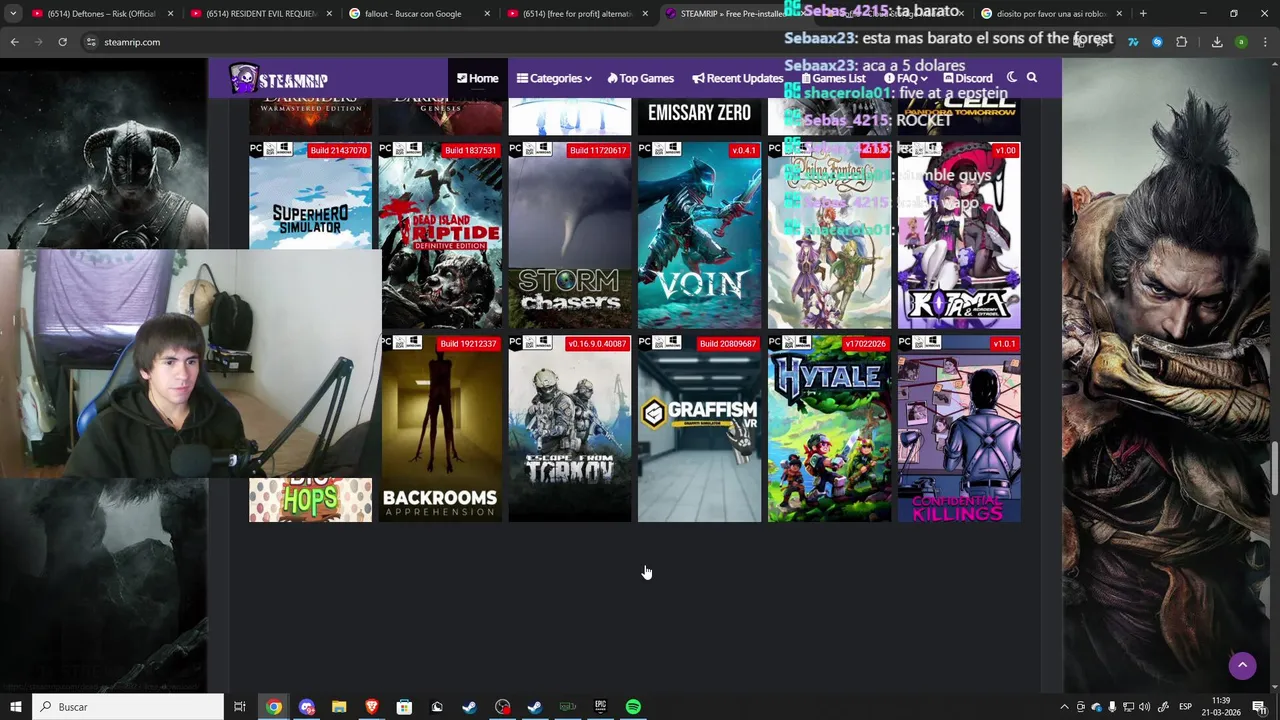Open the Hytale game card
1280x720 pixels.
(x=829, y=428)
